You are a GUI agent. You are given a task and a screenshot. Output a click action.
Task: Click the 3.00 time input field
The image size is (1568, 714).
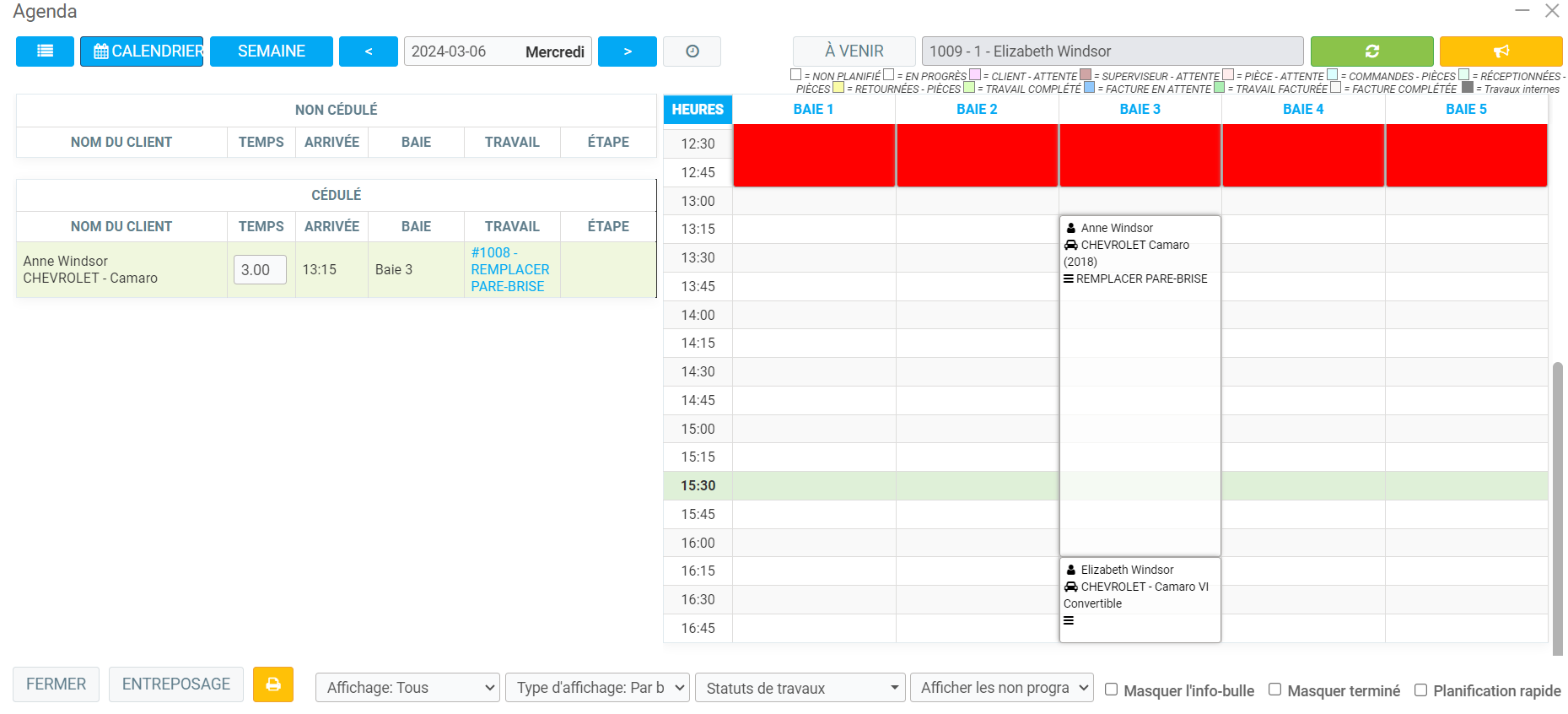pyautogui.click(x=260, y=270)
